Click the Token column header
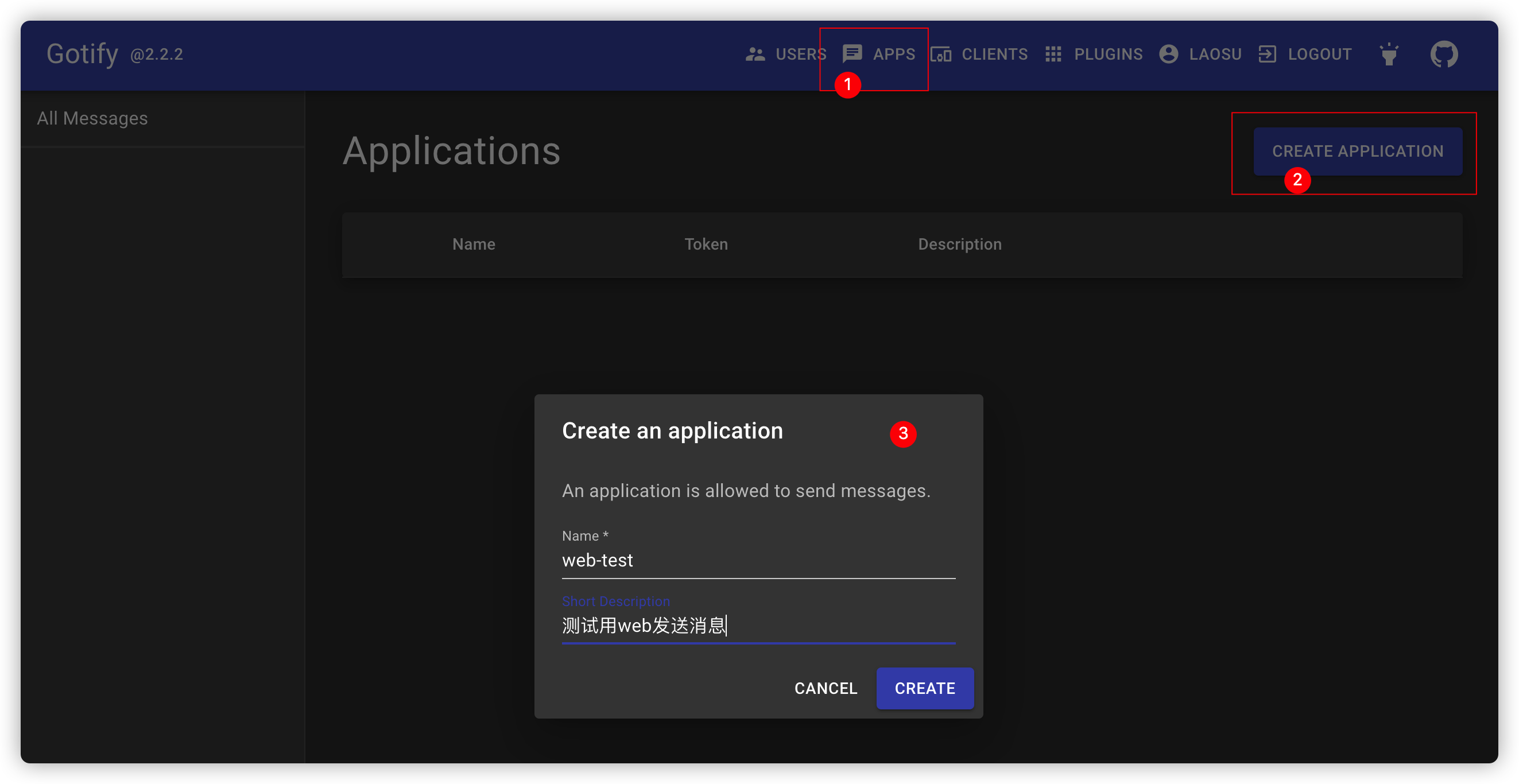 click(706, 244)
